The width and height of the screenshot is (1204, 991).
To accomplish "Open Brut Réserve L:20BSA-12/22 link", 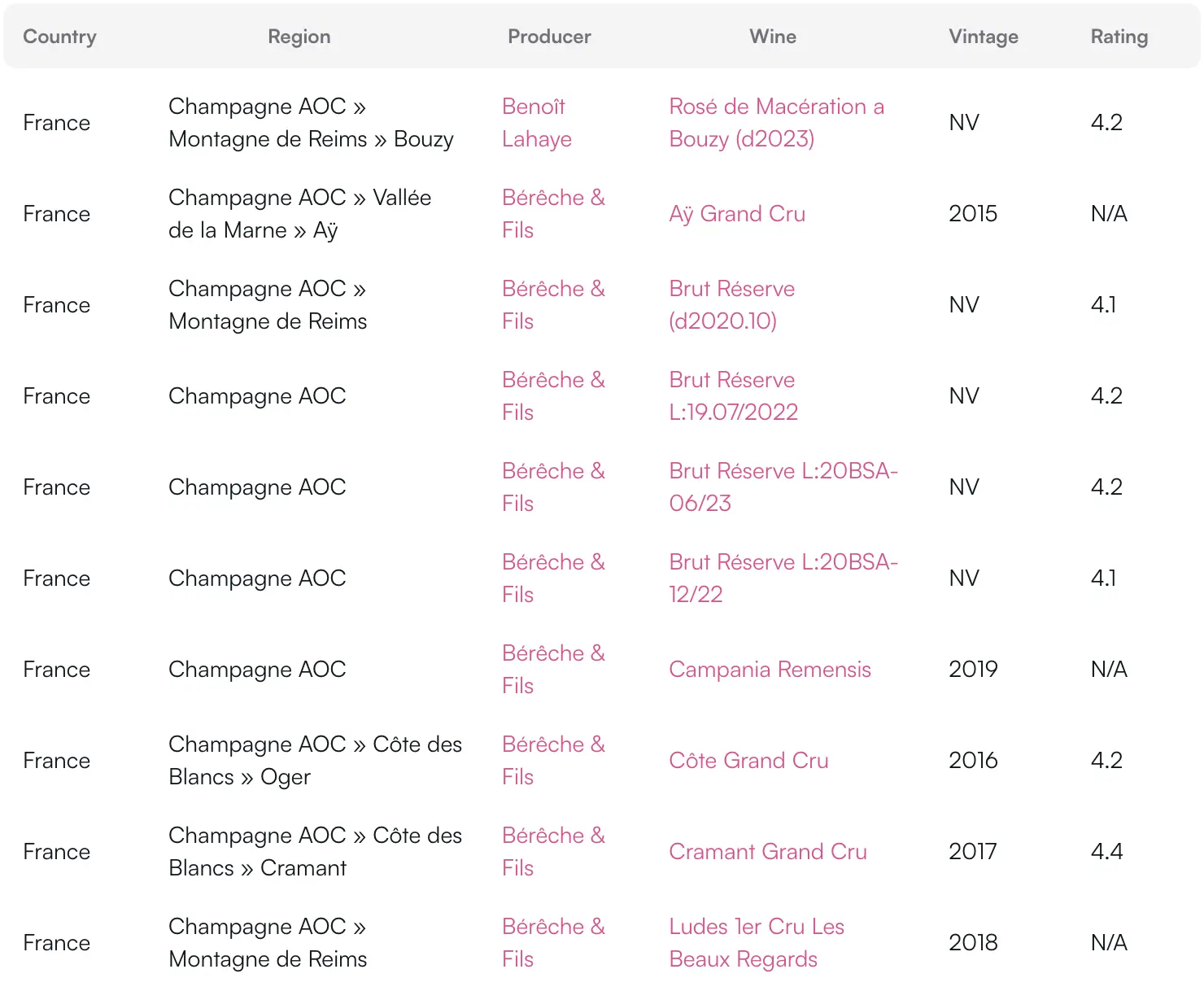I will (782, 578).
